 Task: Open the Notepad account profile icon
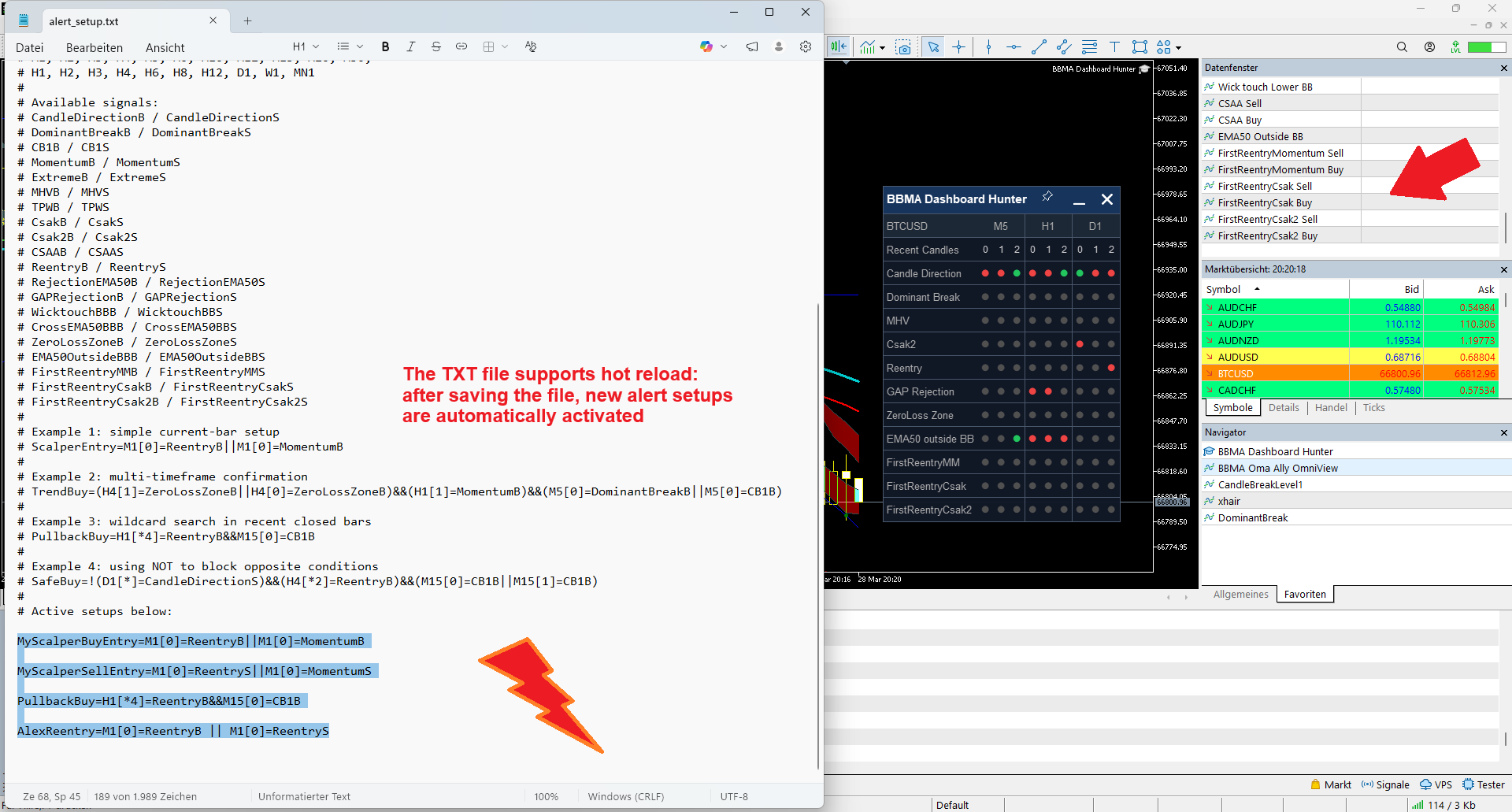(779, 46)
